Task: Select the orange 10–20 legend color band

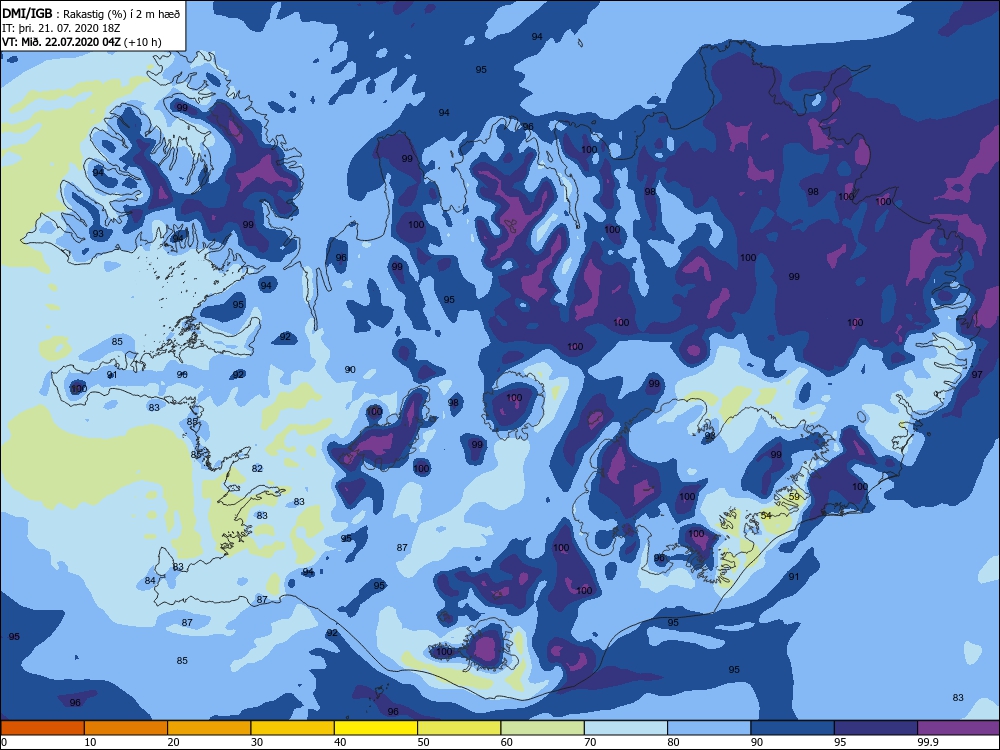Action: [126, 728]
